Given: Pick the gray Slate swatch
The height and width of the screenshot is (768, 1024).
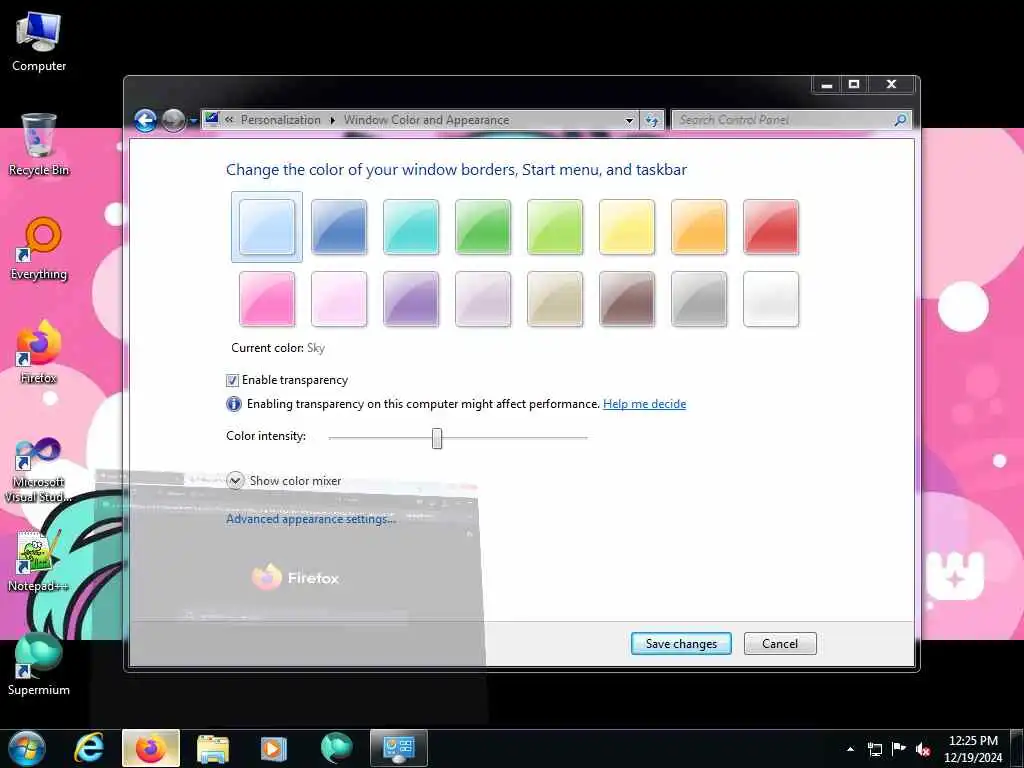Looking at the screenshot, I should point(699,299).
